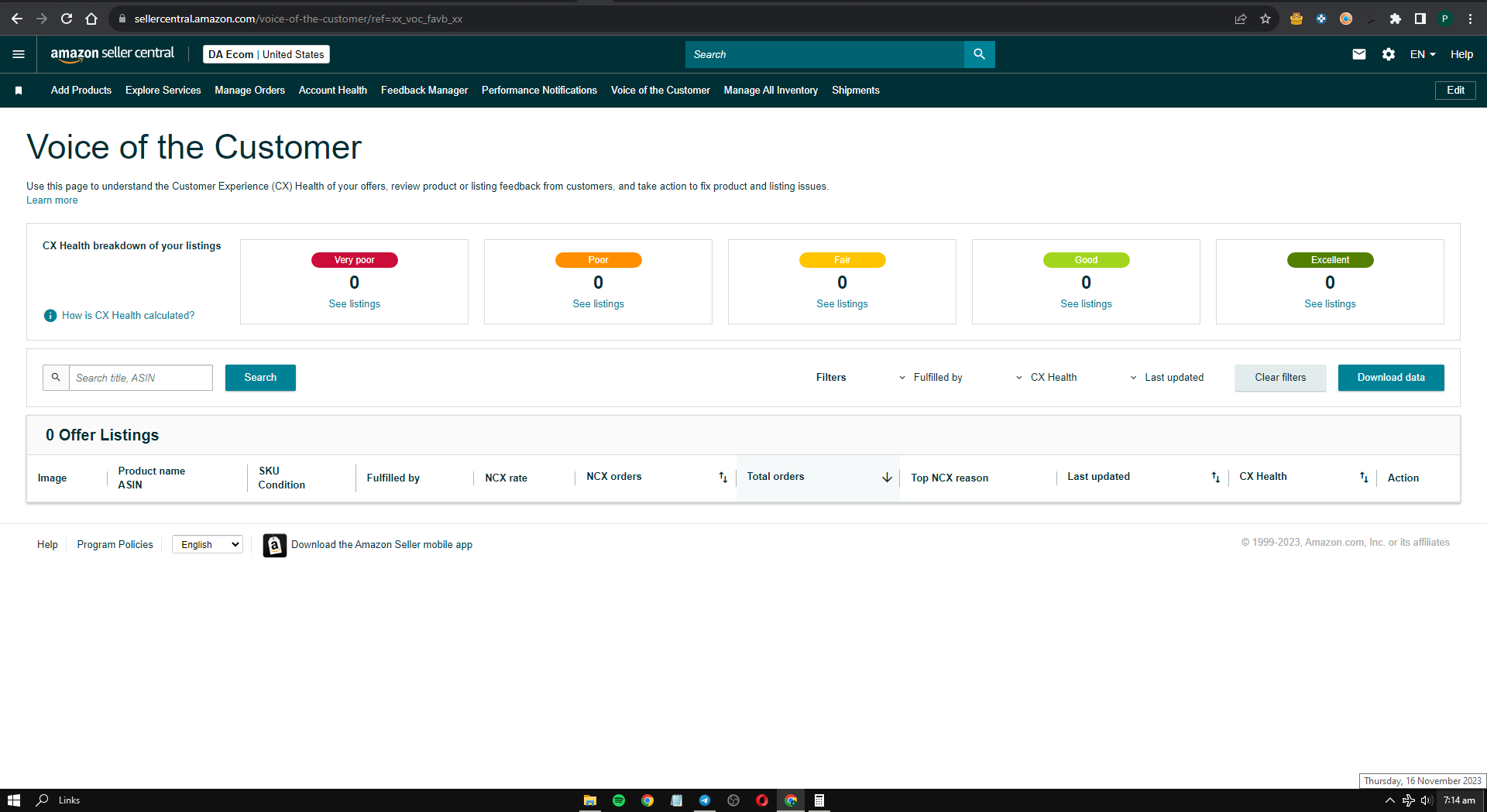See listings under Excellent
Image resolution: width=1487 pixels, height=812 pixels.
(x=1331, y=304)
